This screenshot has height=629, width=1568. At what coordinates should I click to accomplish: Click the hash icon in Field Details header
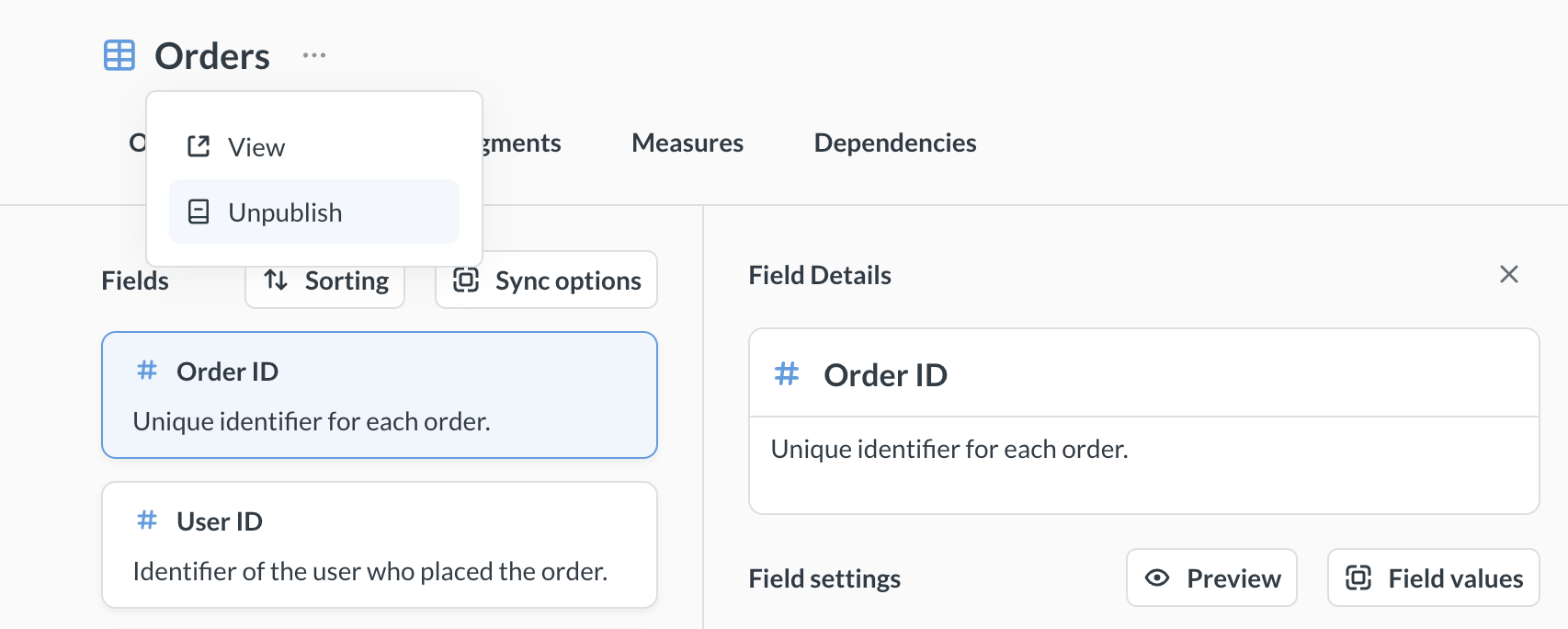click(787, 374)
